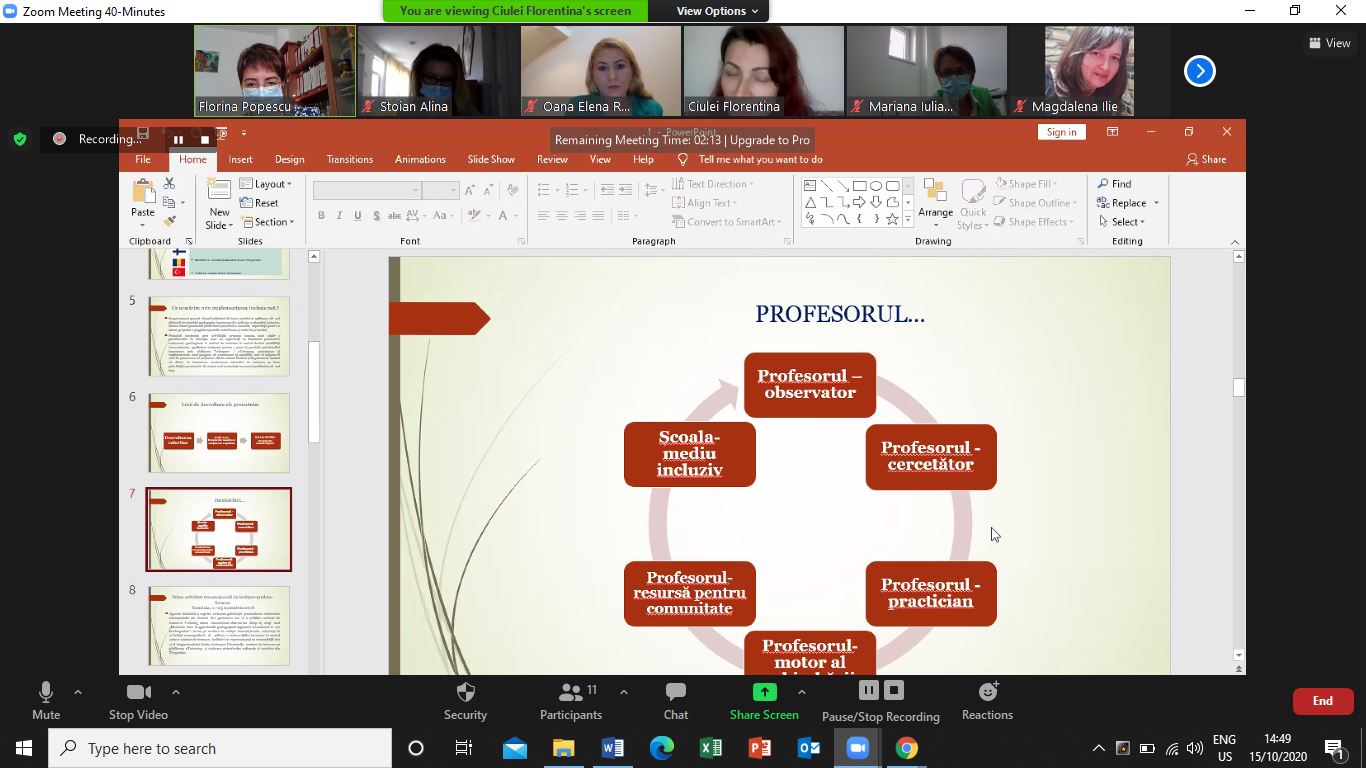
Task: Click the slide area vertical scrollbar thumb
Action: (1239, 388)
